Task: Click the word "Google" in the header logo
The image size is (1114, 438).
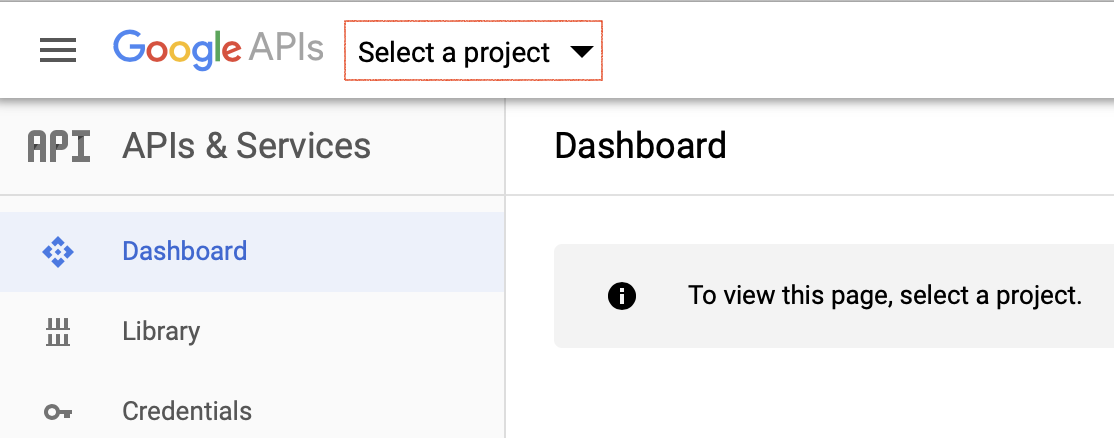Action: 177,49
